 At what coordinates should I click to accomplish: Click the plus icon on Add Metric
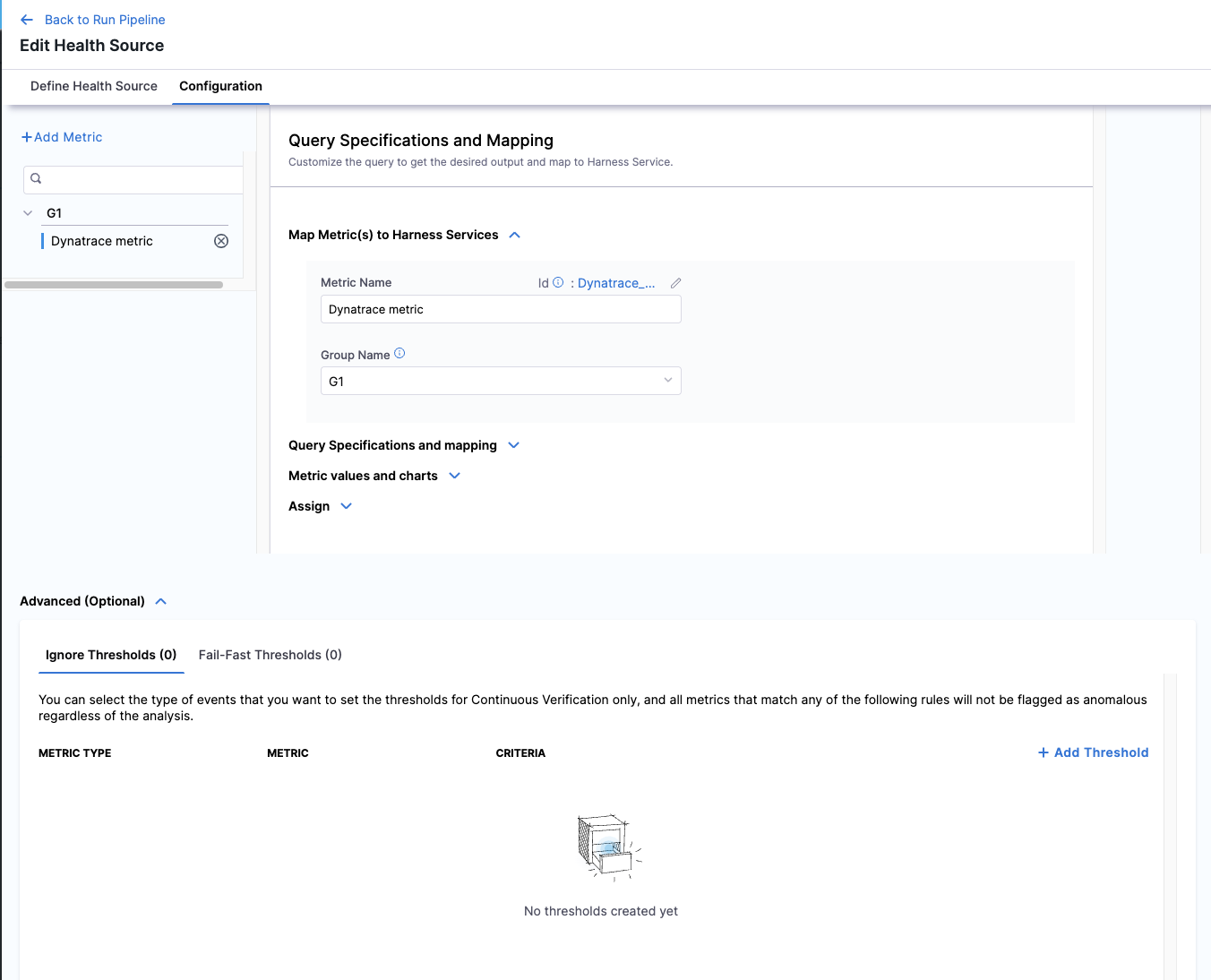(x=26, y=136)
